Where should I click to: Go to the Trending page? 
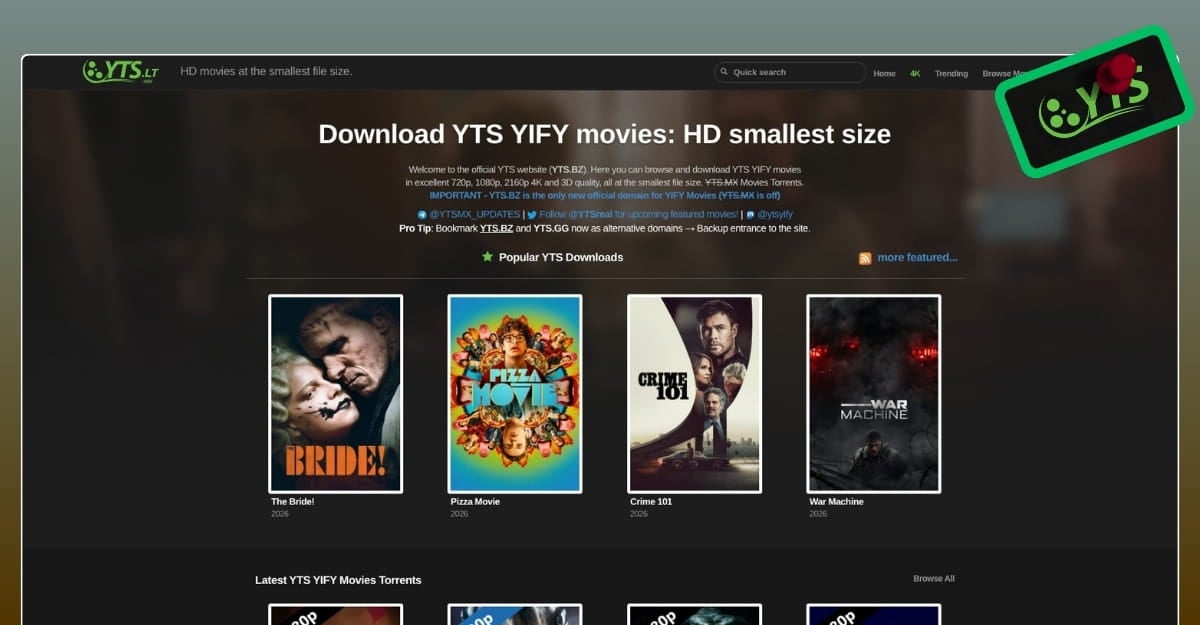pyautogui.click(x=951, y=73)
